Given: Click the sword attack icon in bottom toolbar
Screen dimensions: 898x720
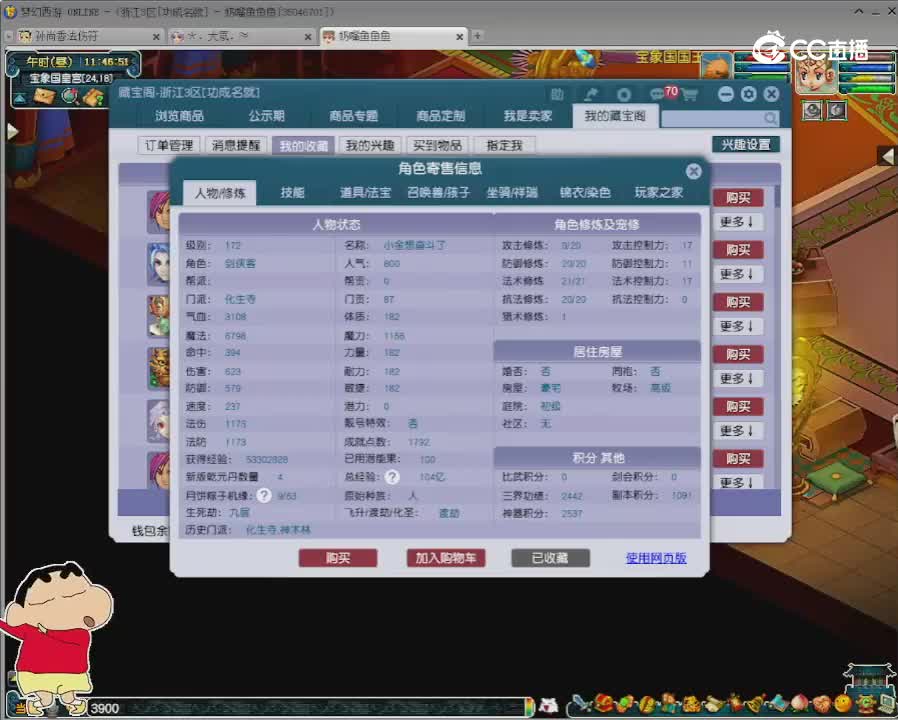Looking at the screenshot, I should [582, 702].
